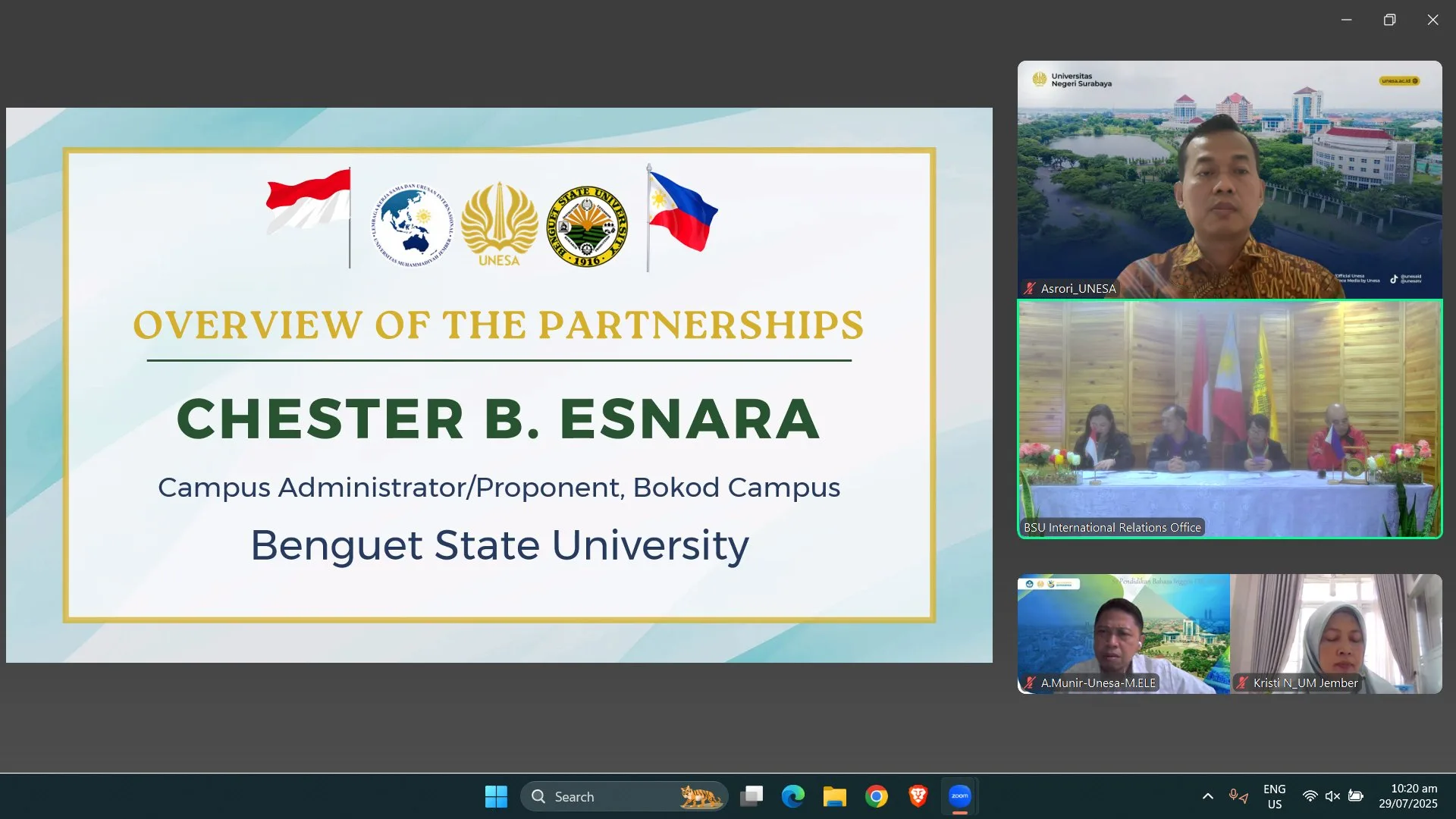Screen dimensions: 1456x819
Task: Open File Explorer from the taskbar
Action: click(x=835, y=796)
